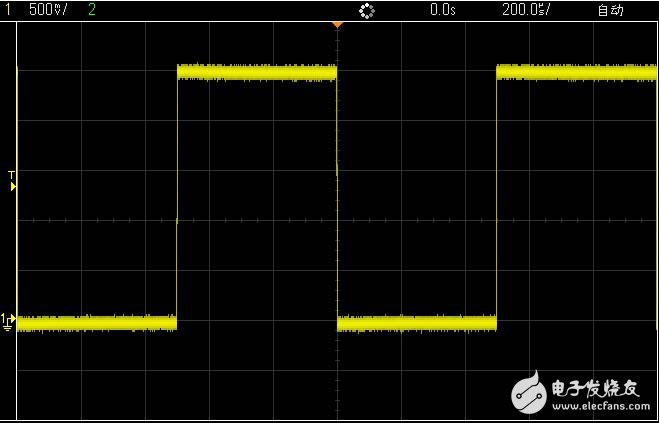Click the channel 1 ground reference marker
This screenshot has height=423, width=659.
click(x=8, y=321)
